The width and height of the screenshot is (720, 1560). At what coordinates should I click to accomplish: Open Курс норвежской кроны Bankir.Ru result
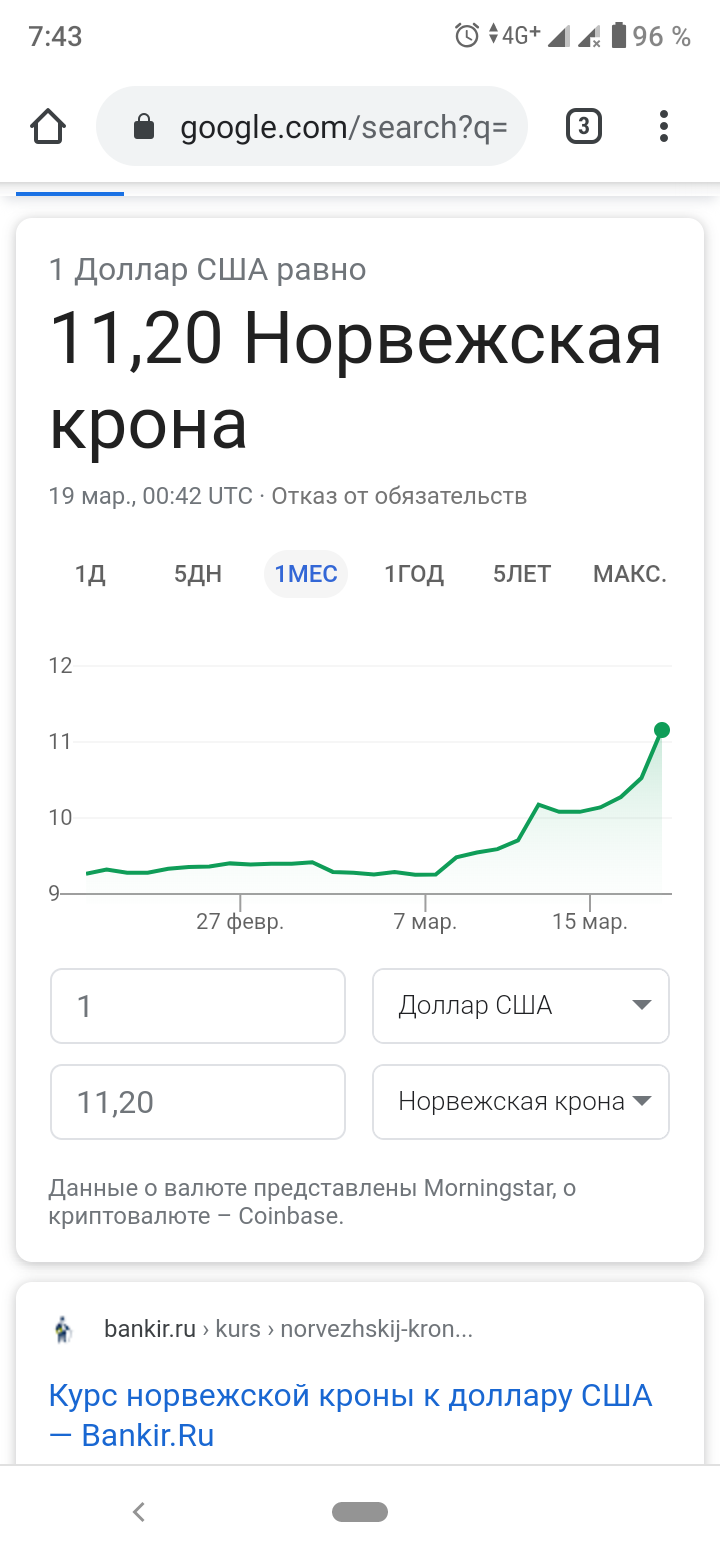click(350, 1415)
